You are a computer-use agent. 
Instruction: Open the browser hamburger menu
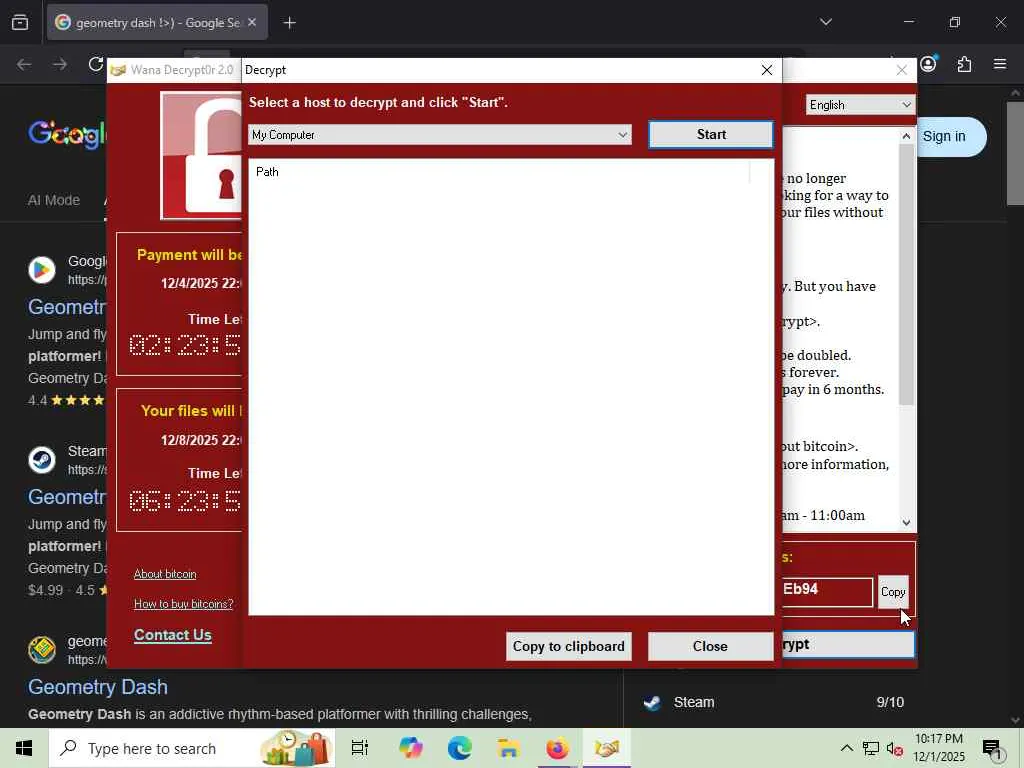(1000, 64)
